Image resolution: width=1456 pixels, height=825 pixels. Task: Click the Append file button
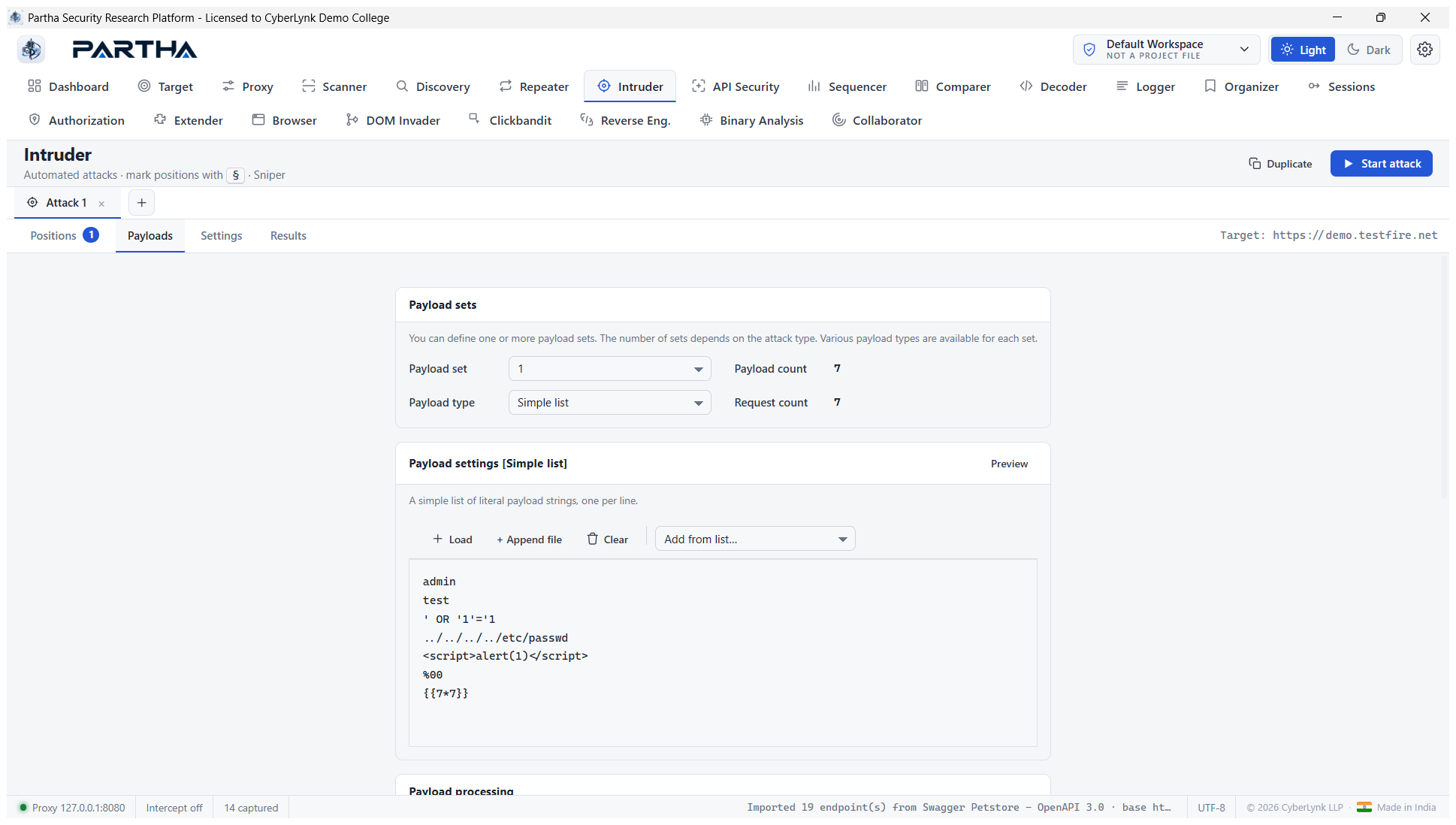[x=529, y=539]
